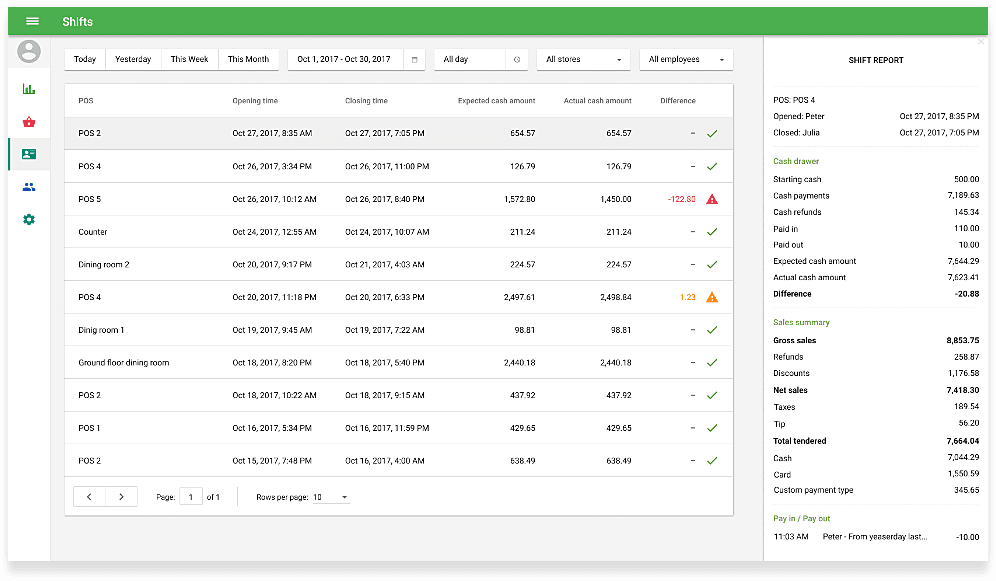Click the orange warning icon for POS 4
Image resolution: width=996 pixels, height=581 pixels.
click(712, 297)
